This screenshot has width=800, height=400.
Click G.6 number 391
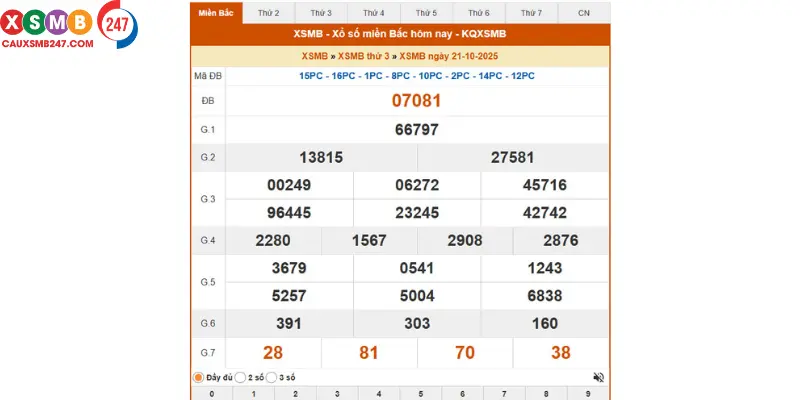coord(289,323)
